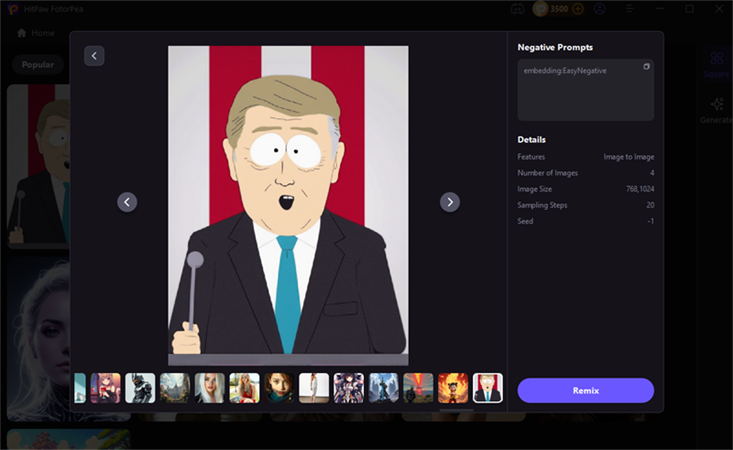This screenshot has height=450, width=733.
Task: Select the sunset landscape thumbnail
Action: [418, 388]
